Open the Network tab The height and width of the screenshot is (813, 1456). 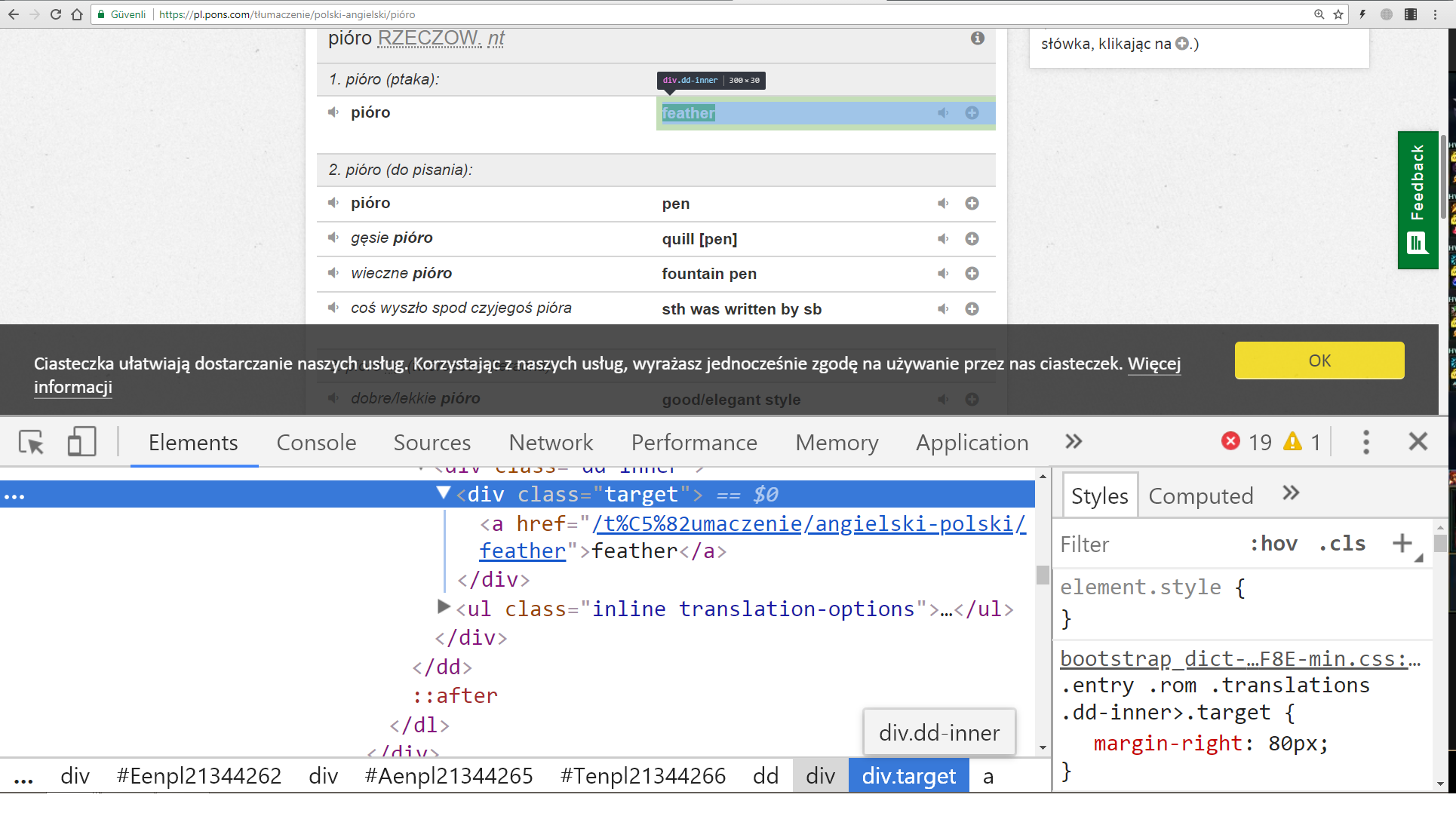click(551, 443)
